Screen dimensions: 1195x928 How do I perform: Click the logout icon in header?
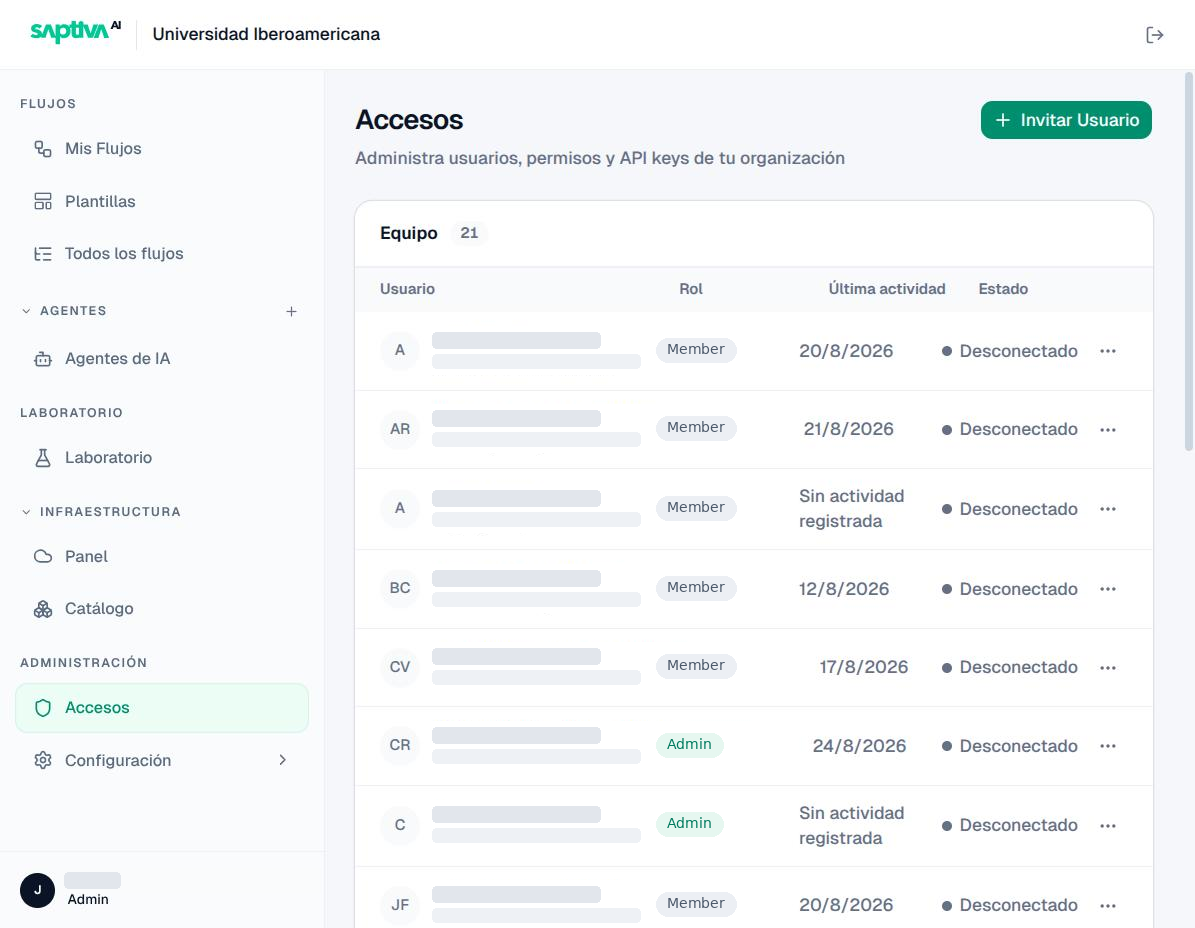click(x=1154, y=35)
